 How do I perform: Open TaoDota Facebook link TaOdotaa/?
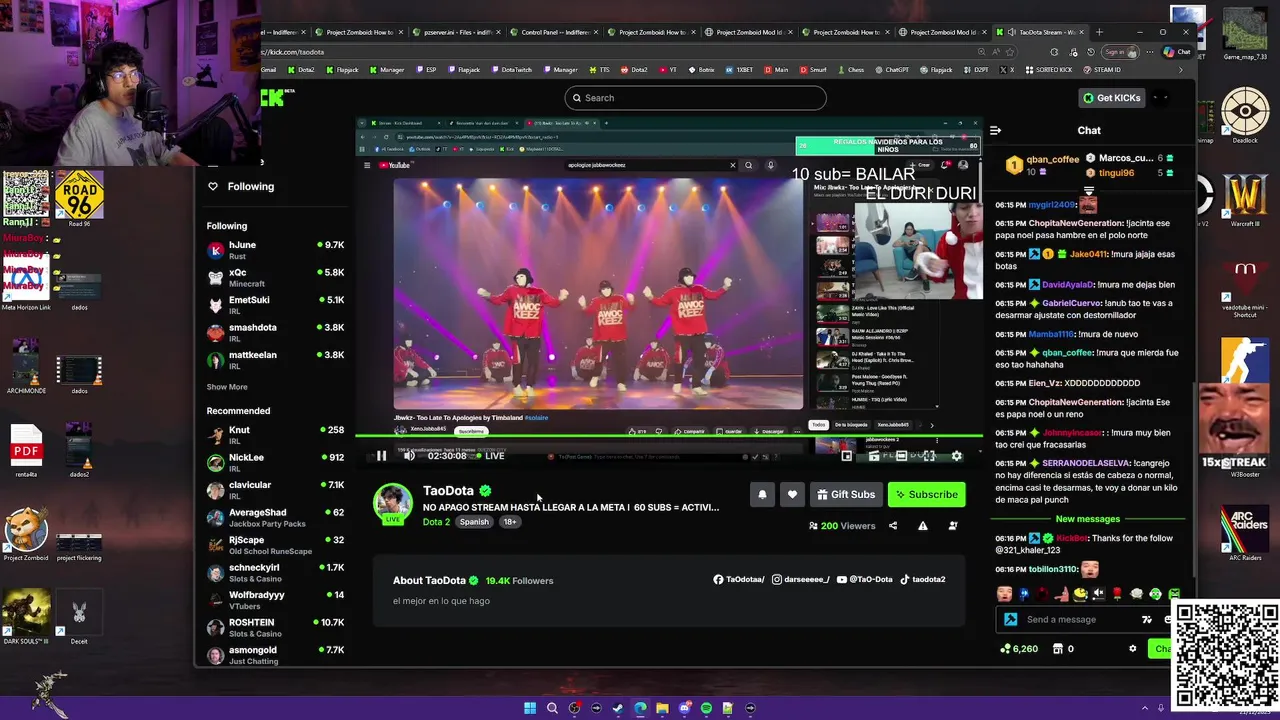coord(738,579)
